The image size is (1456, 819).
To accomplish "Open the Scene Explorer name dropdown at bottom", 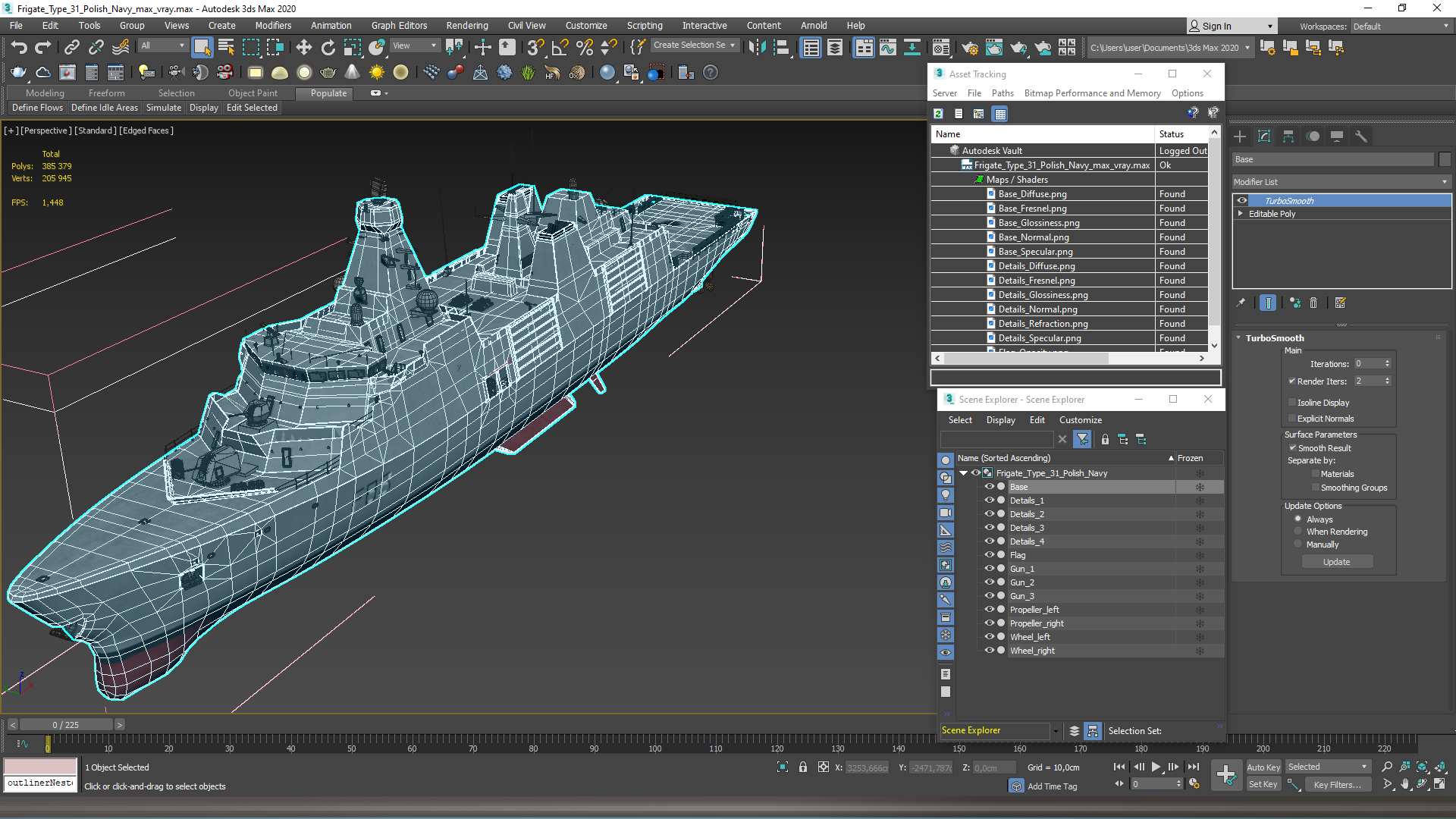I will (x=1055, y=731).
